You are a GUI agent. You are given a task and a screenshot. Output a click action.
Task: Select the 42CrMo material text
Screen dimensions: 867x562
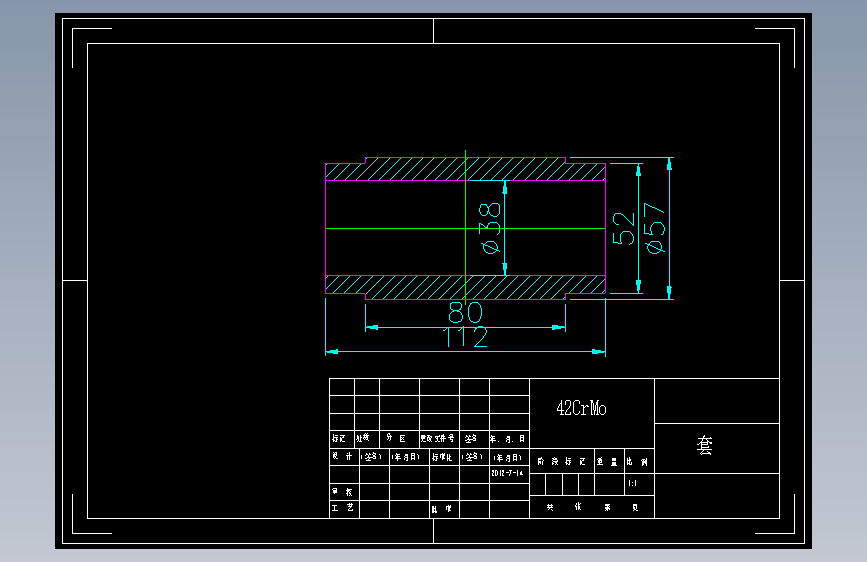pos(581,408)
